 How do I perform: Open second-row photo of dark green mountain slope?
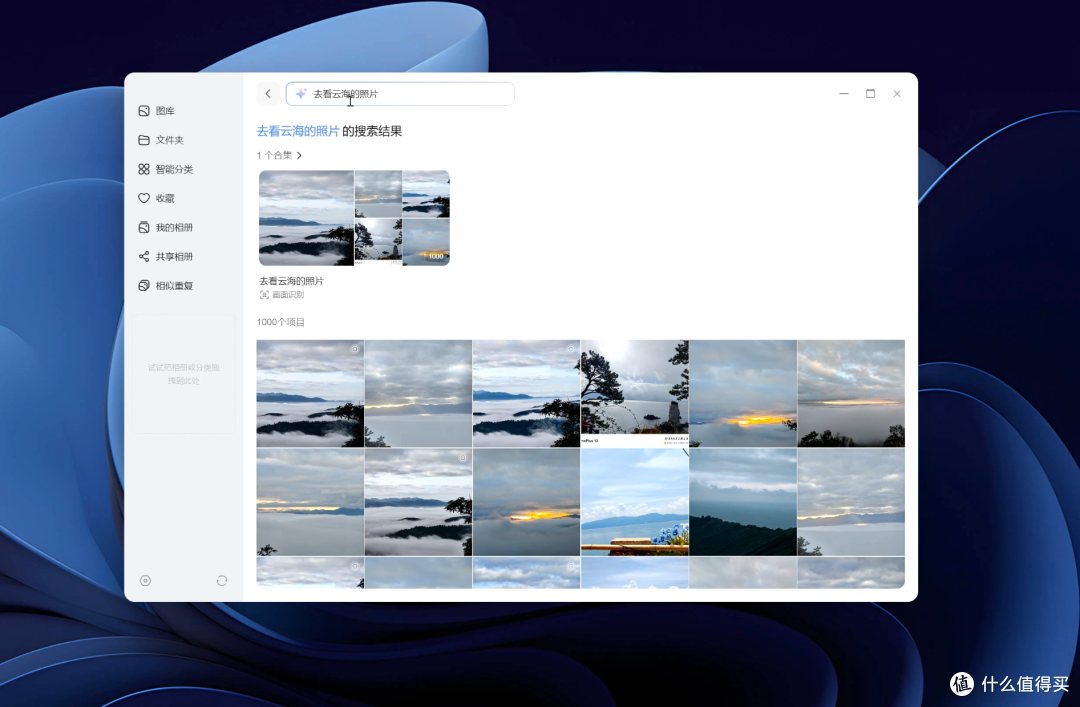[743, 502]
